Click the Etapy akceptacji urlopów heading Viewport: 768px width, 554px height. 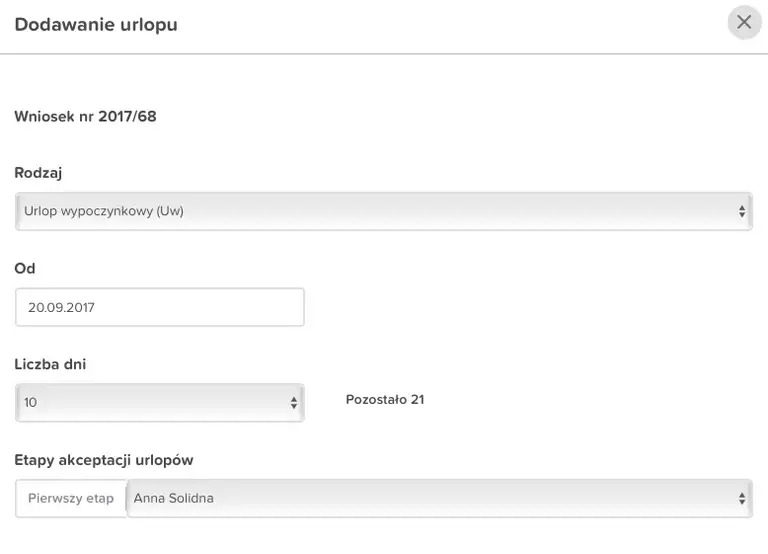104,460
